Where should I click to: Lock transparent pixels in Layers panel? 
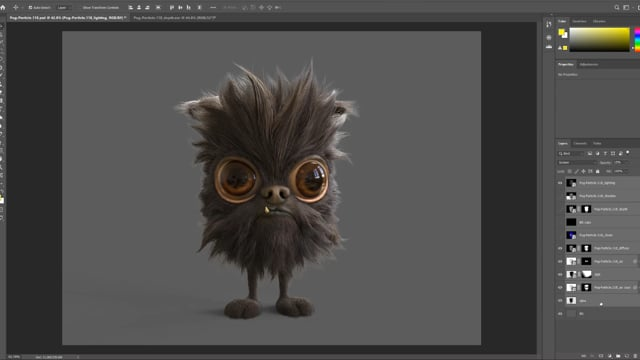pos(570,171)
